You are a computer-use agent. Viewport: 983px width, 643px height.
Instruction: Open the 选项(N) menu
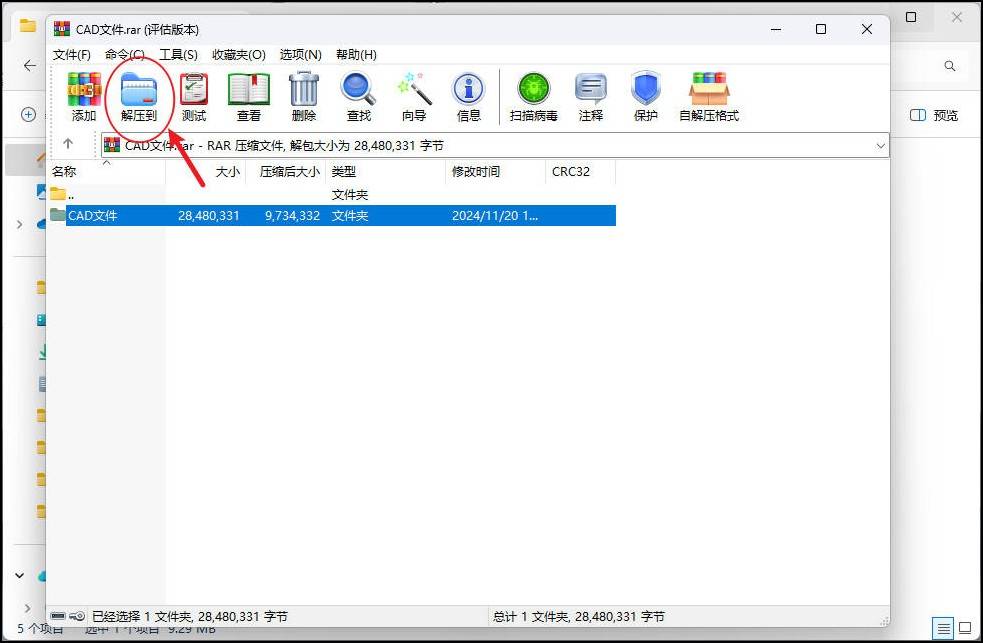(300, 55)
